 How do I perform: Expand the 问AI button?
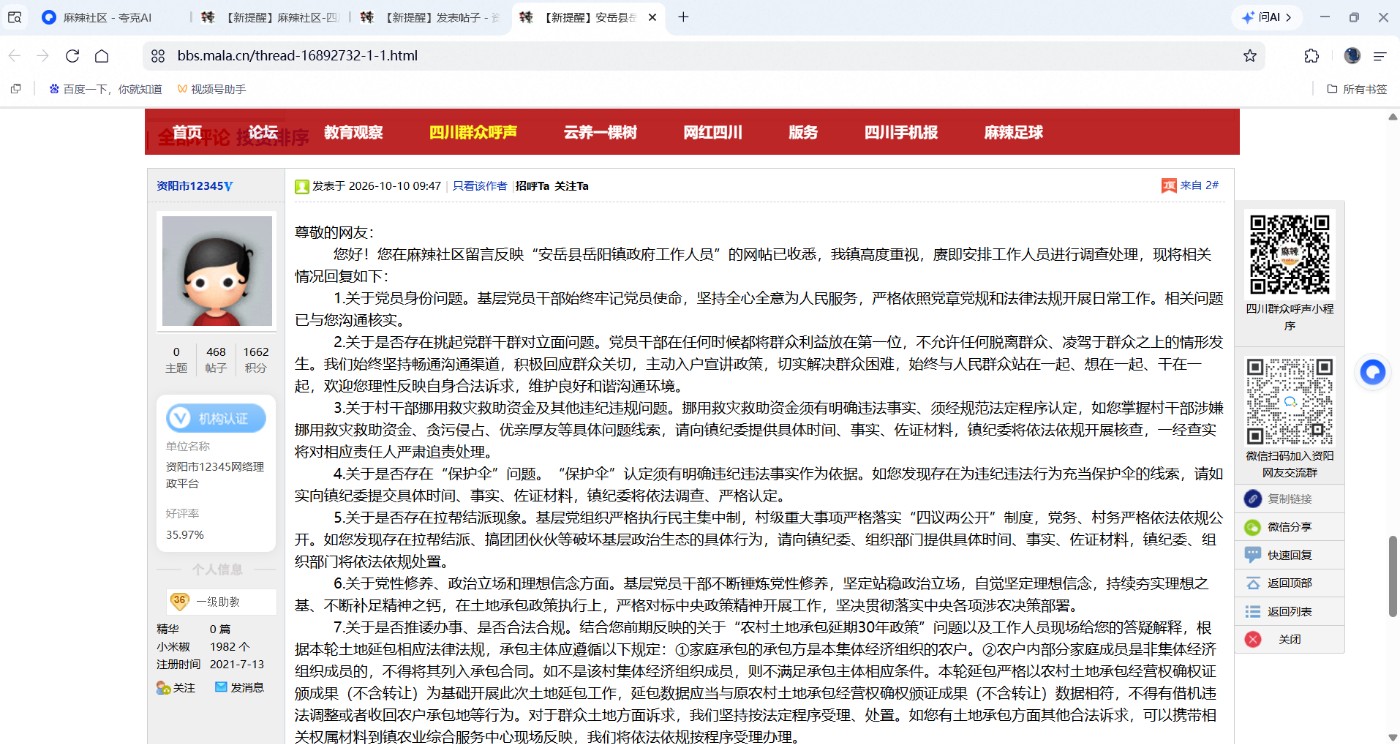[x=1267, y=17]
